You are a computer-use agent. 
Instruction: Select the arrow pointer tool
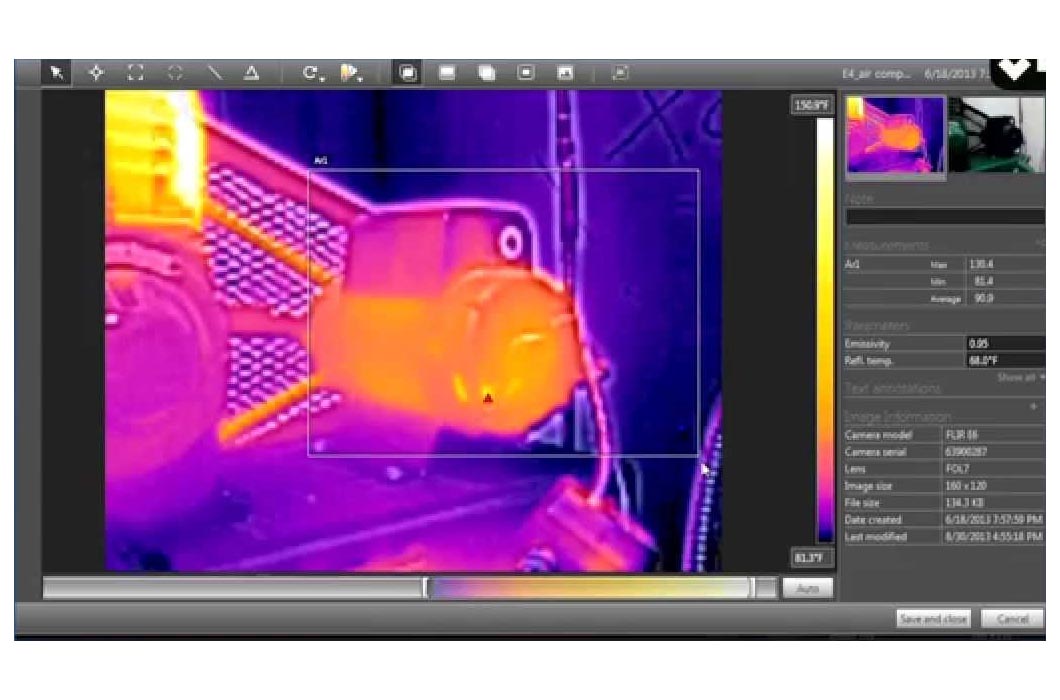coord(57,73)
